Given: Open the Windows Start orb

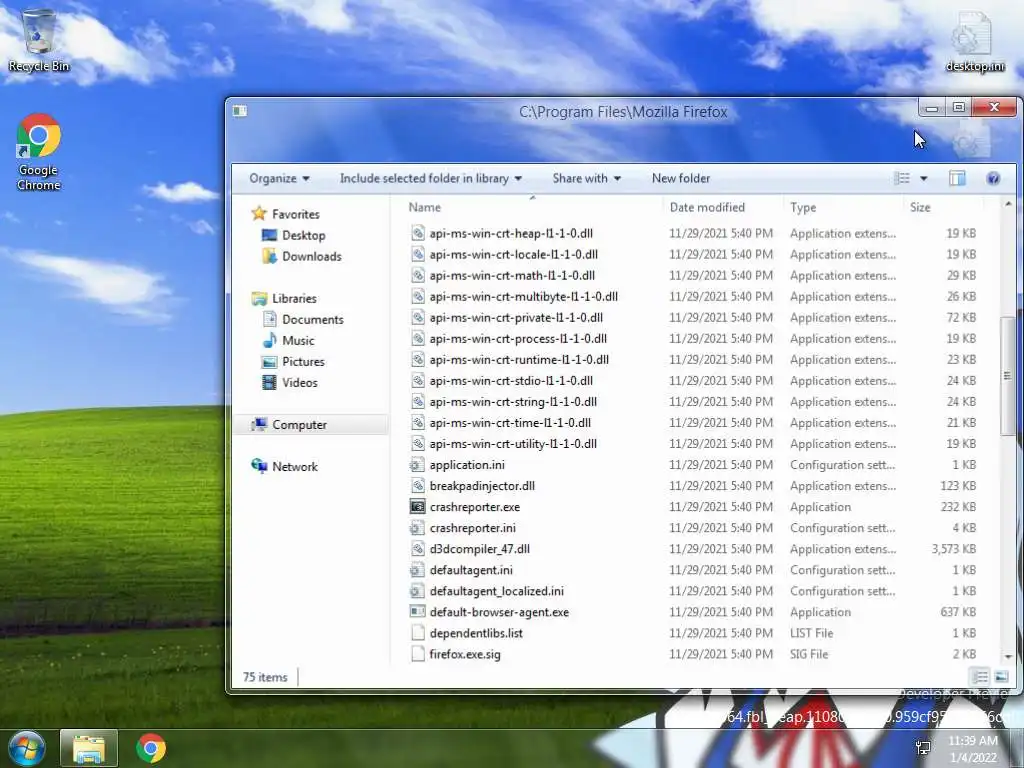Looking at the screenshot, I should (x=26, y=748).
